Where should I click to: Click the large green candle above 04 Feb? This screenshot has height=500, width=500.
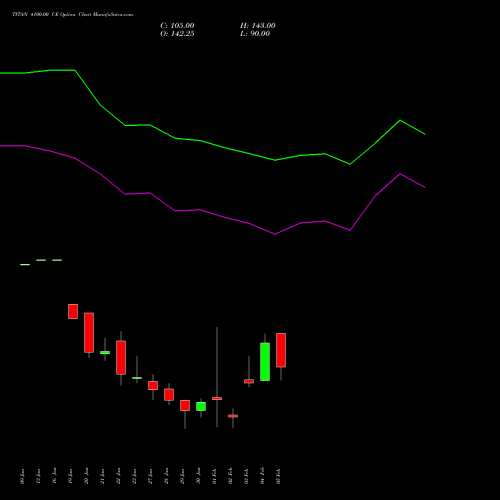265,362
